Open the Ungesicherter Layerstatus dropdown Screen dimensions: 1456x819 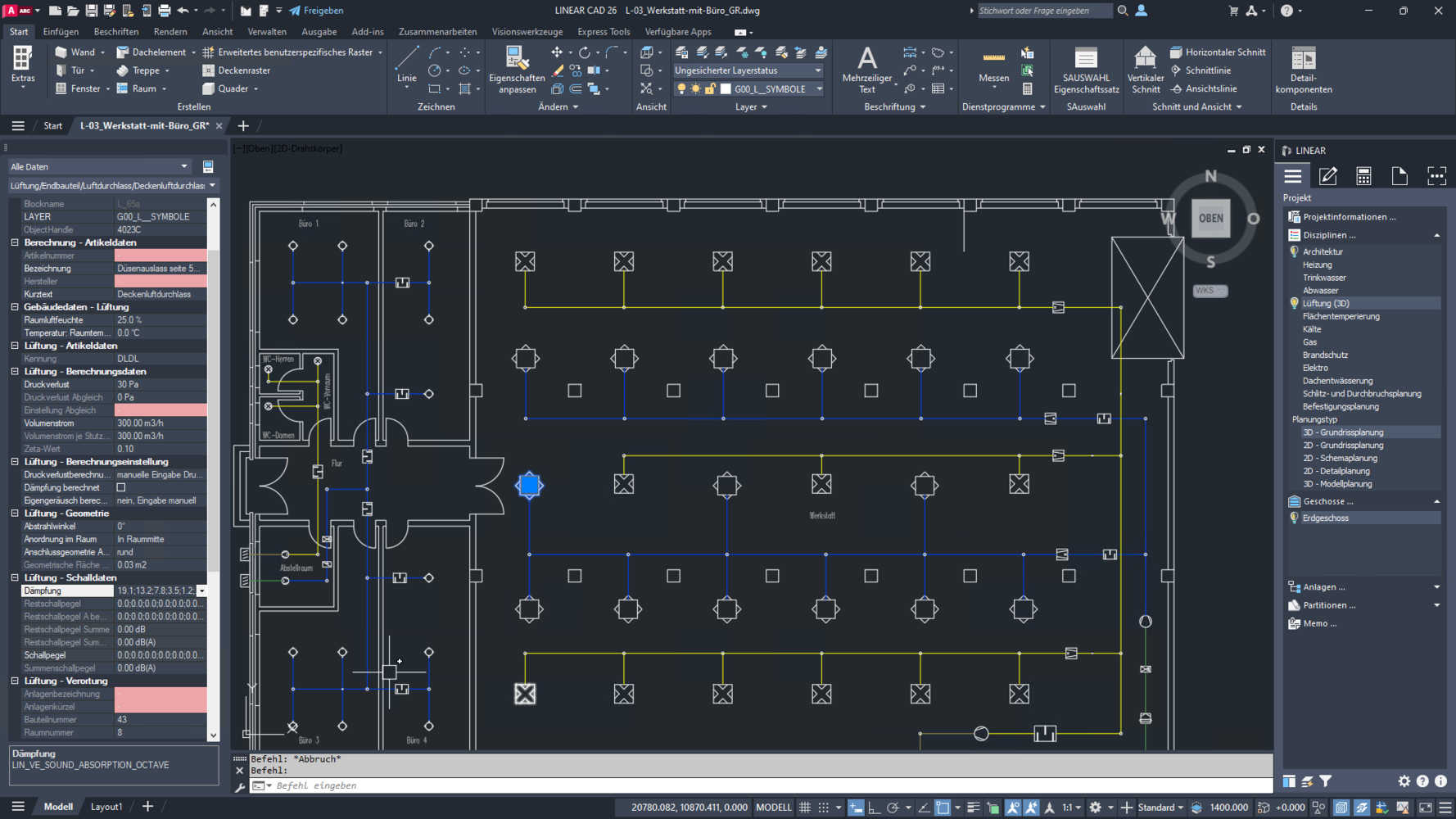747,70
